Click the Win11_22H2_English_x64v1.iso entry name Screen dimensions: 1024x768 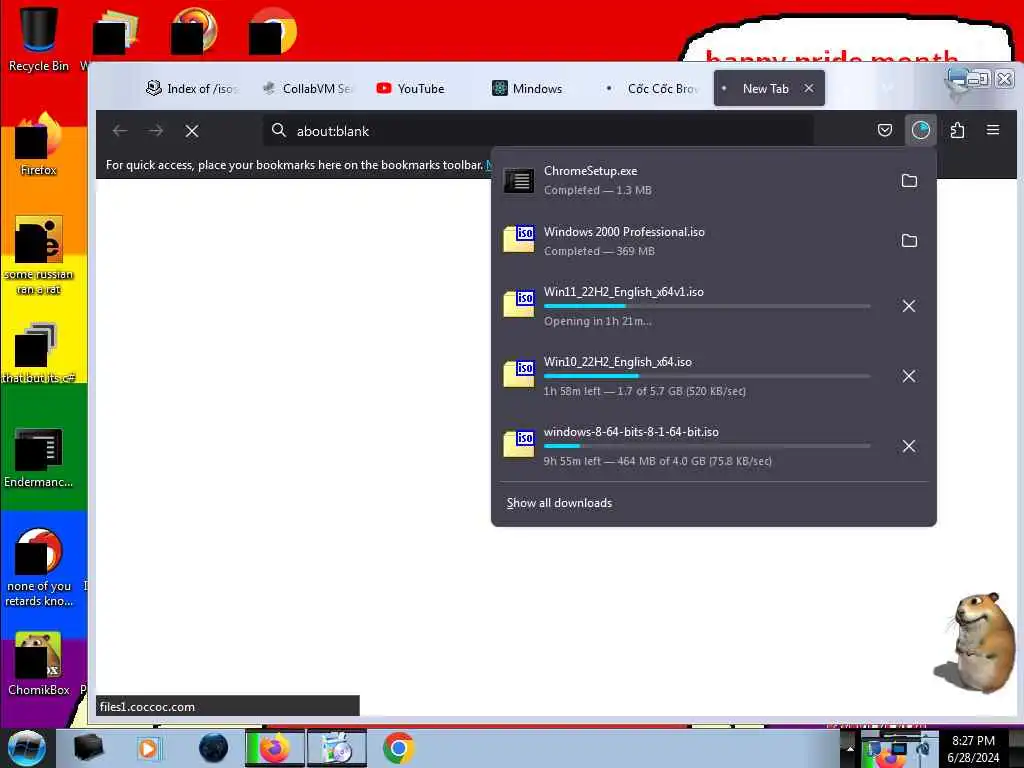pos(624,292)
